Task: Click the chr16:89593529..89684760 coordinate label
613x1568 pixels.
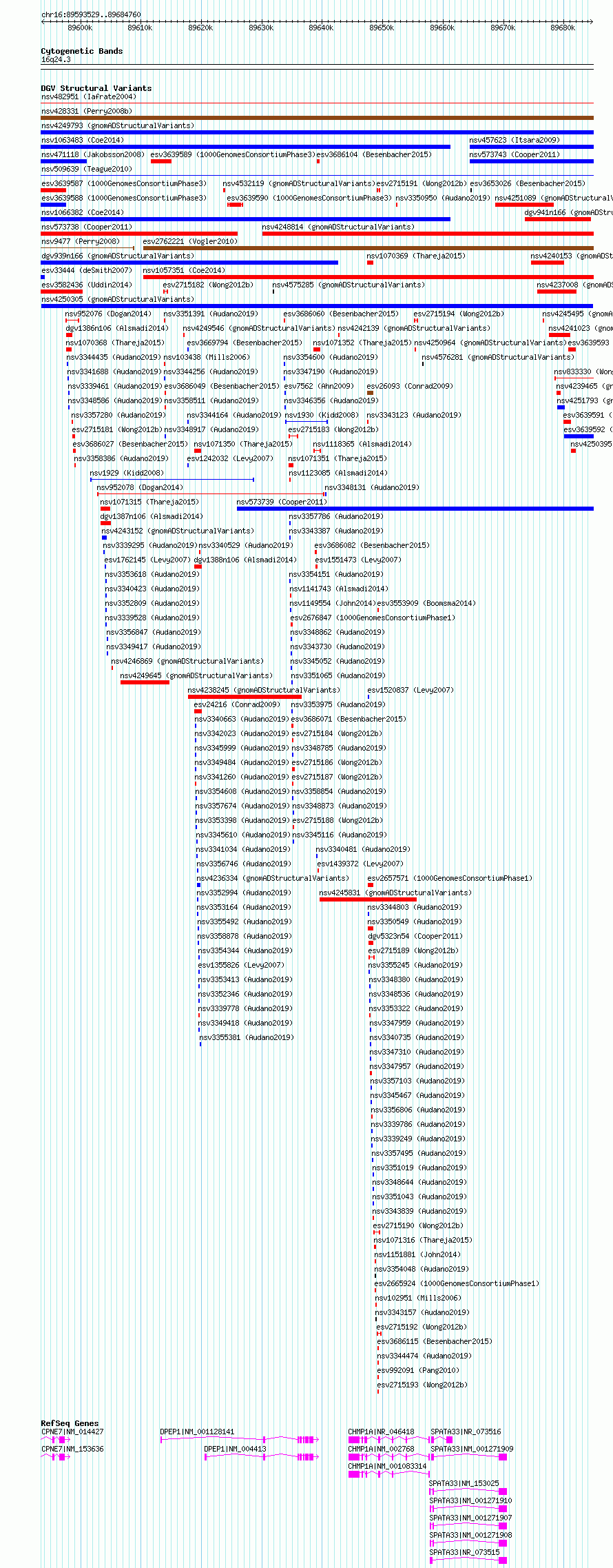Action: [x=91, y=14]
